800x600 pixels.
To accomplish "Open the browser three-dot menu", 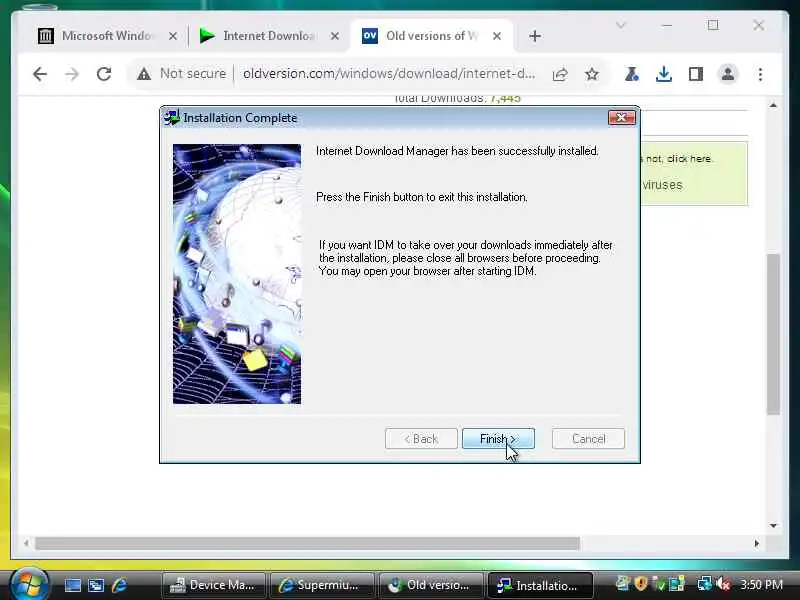I will click(x=760, y=74).
